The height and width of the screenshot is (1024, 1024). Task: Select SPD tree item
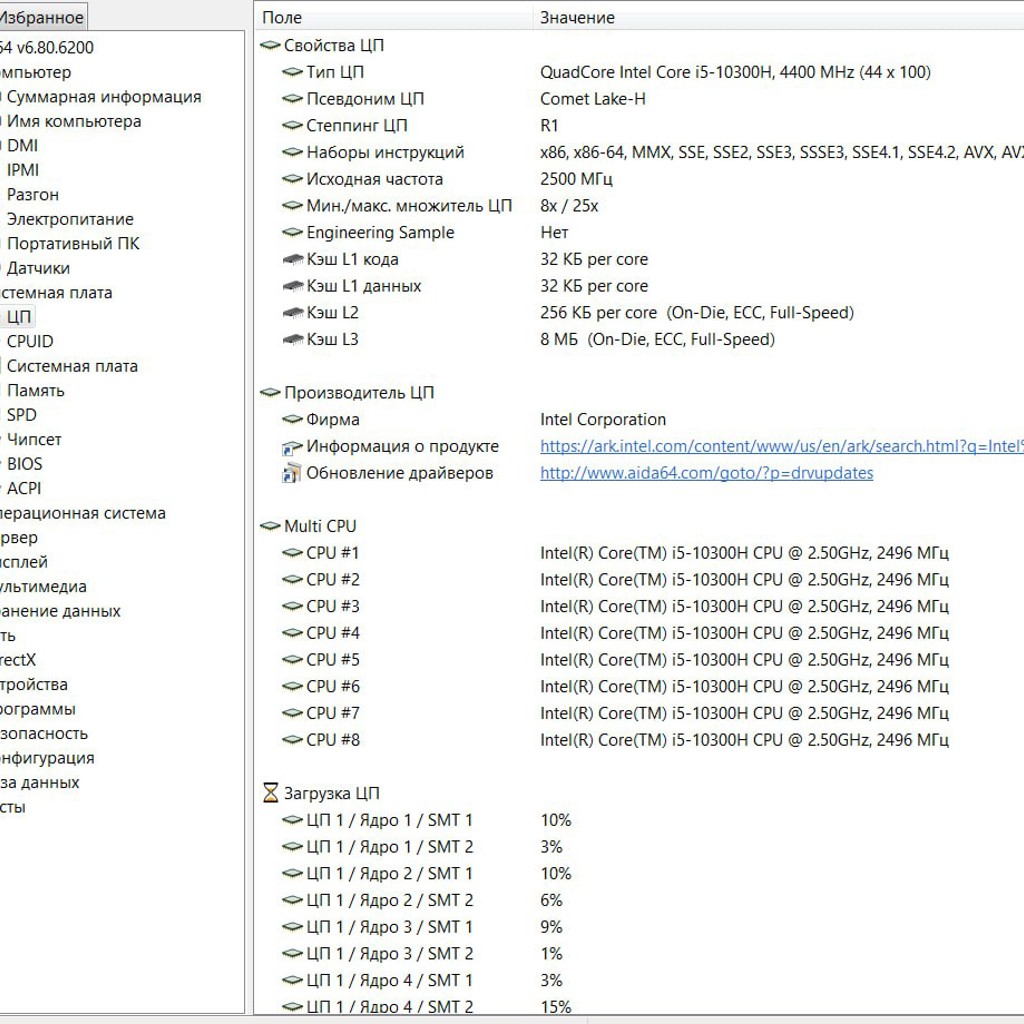pyautogui.click(x=22, y=415)
